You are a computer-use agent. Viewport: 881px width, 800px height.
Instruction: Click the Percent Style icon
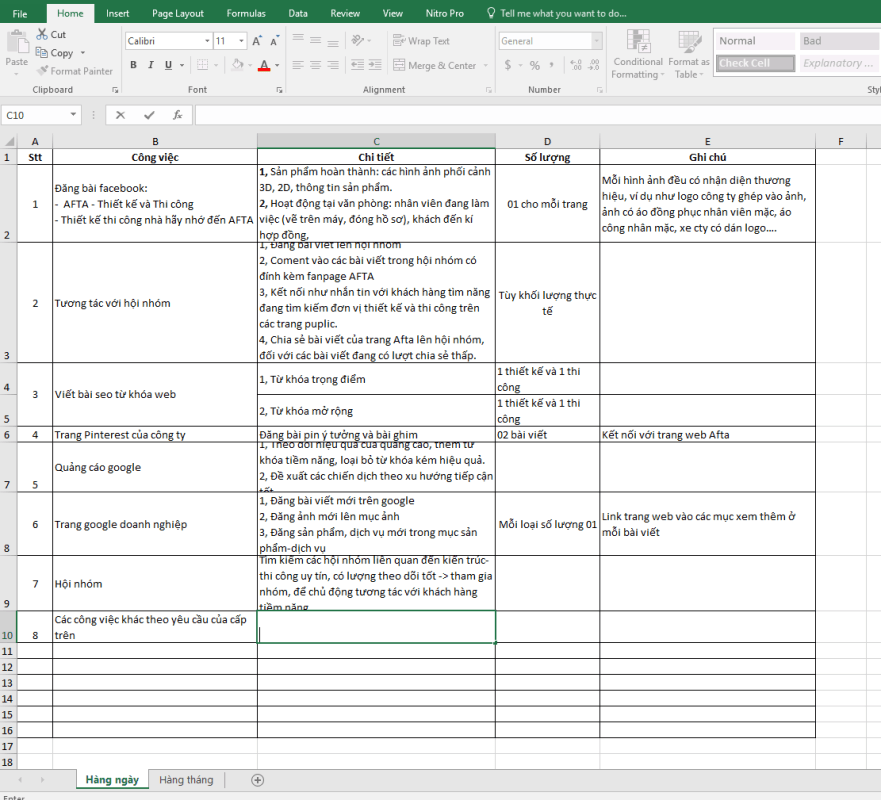click(x=535, y=65)
